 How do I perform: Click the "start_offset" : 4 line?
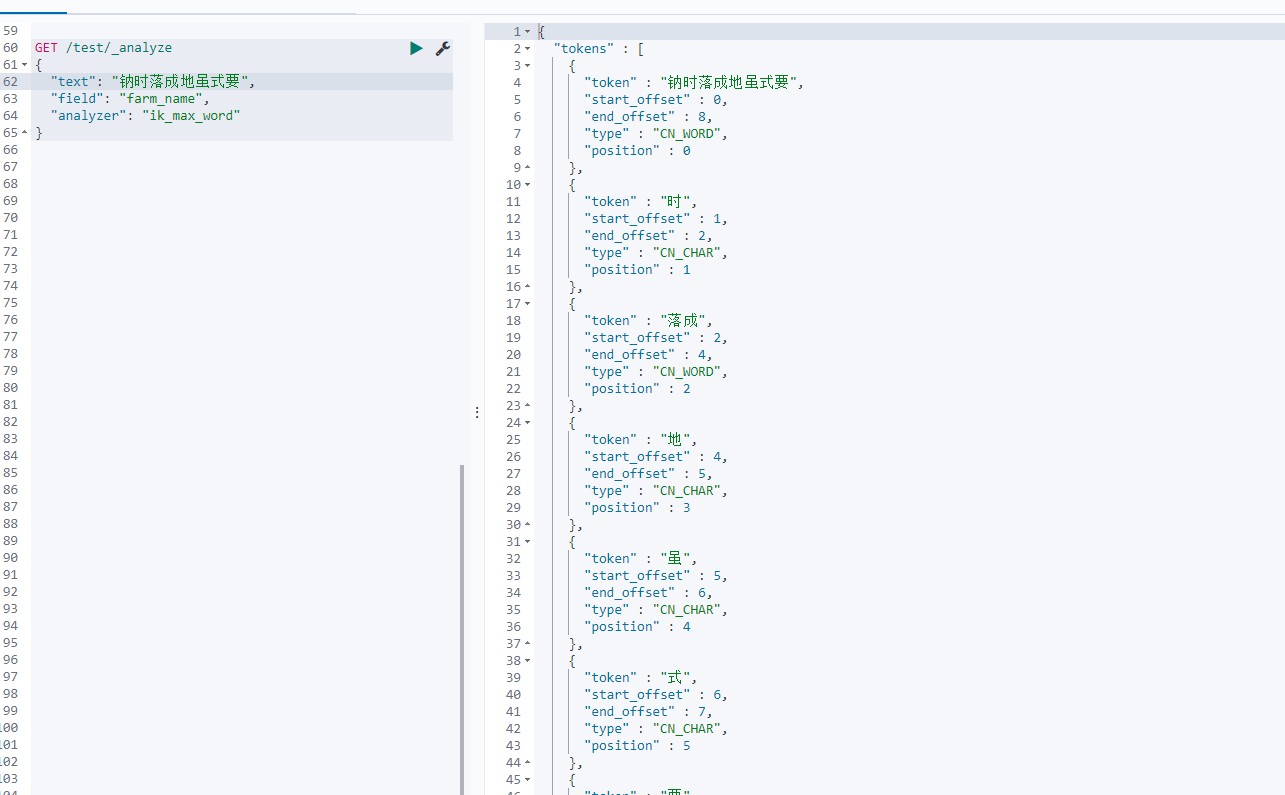[x=656, y=457]
